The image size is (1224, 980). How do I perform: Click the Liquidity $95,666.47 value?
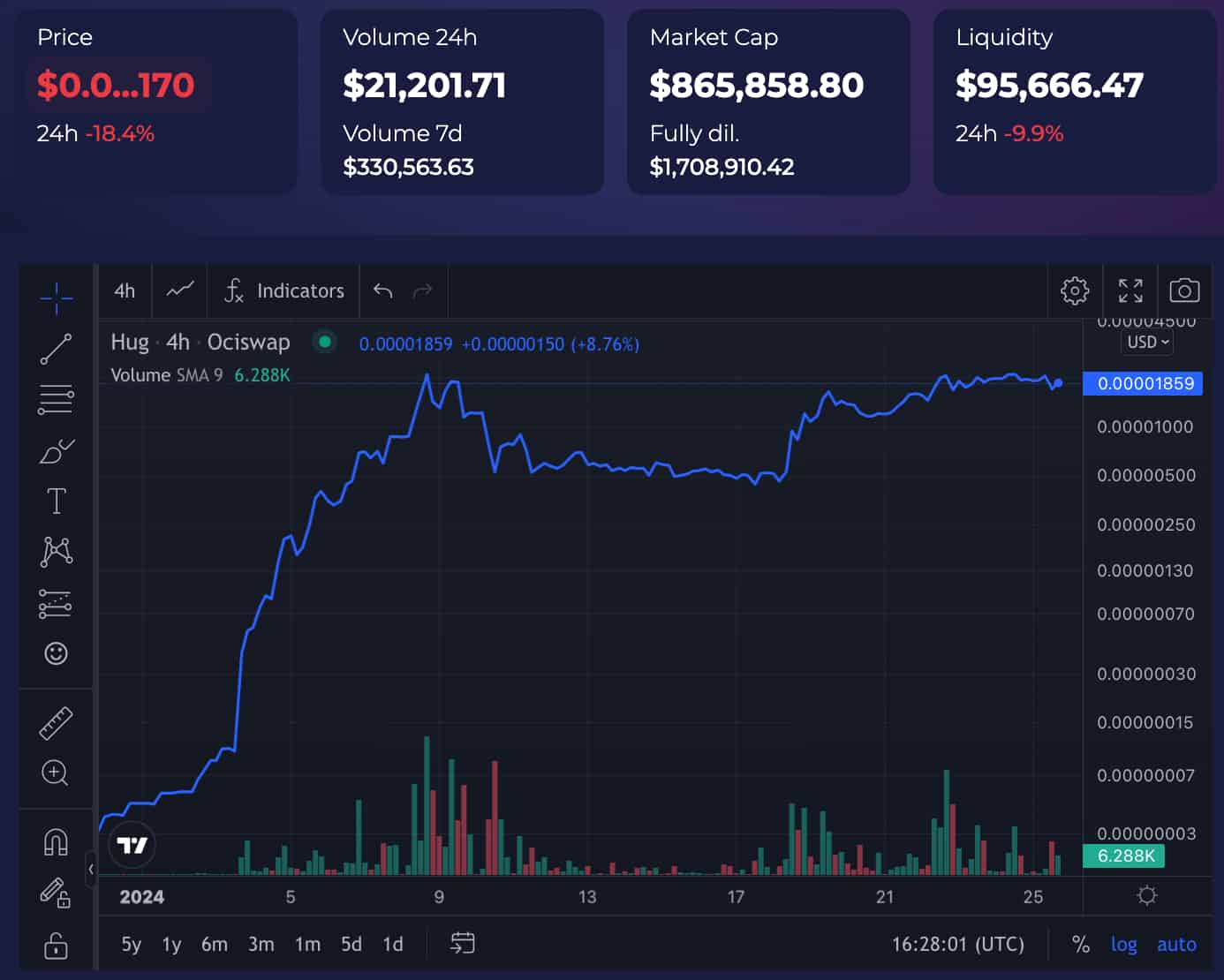pos(1049,85)
